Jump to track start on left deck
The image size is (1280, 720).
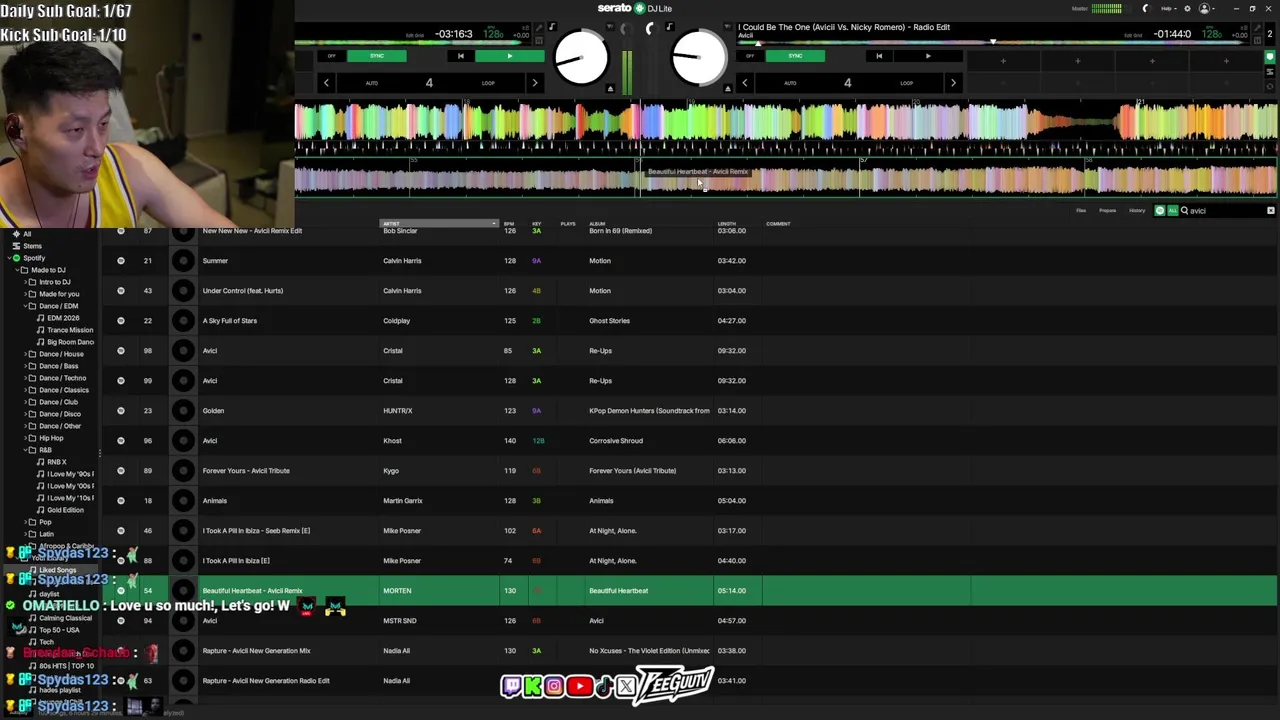pyautogui.click(x=460, y=56)
